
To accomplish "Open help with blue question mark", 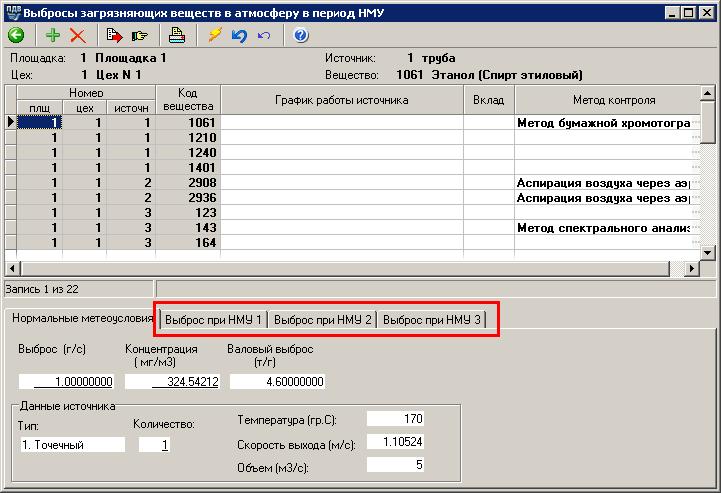I will click(x=300, y=36).
